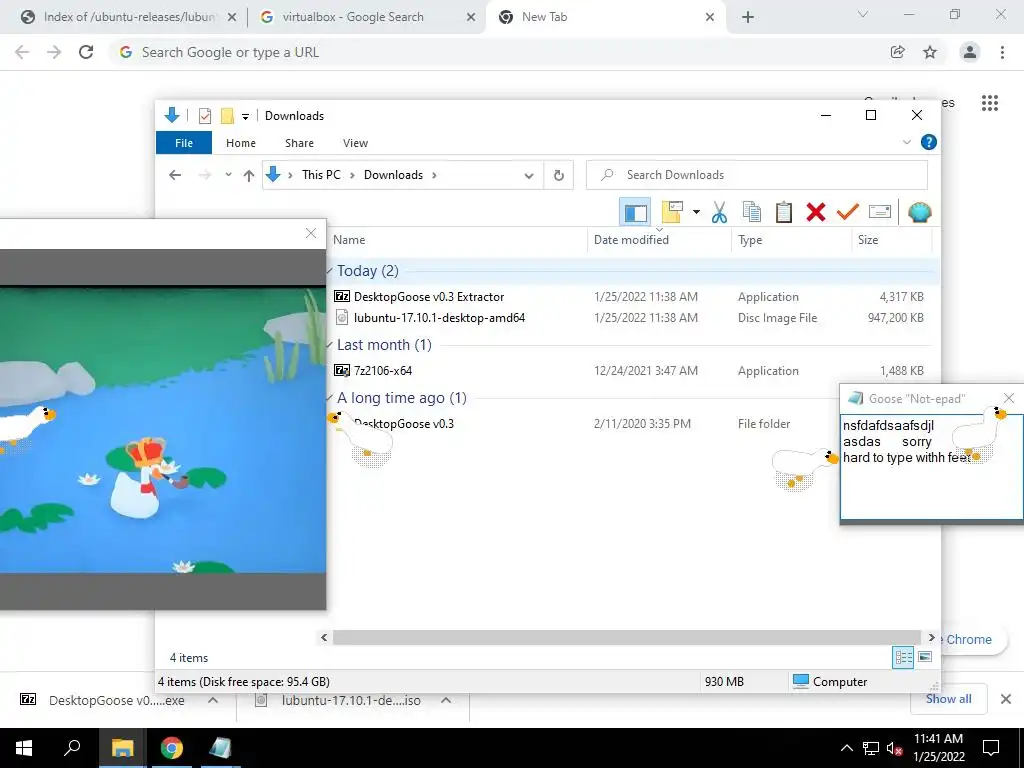Viewport: 1024px width, 768px height.
Task: Open Chrome tab search dropdown chevron
Action: (x=863, y=14)
